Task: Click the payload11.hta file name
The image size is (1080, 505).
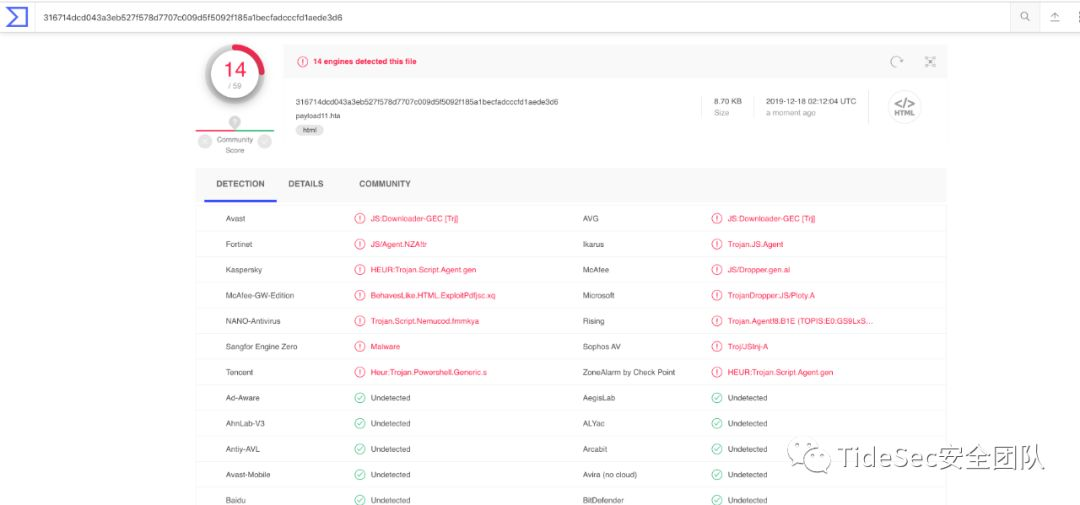Action: (x=317, y=116)
